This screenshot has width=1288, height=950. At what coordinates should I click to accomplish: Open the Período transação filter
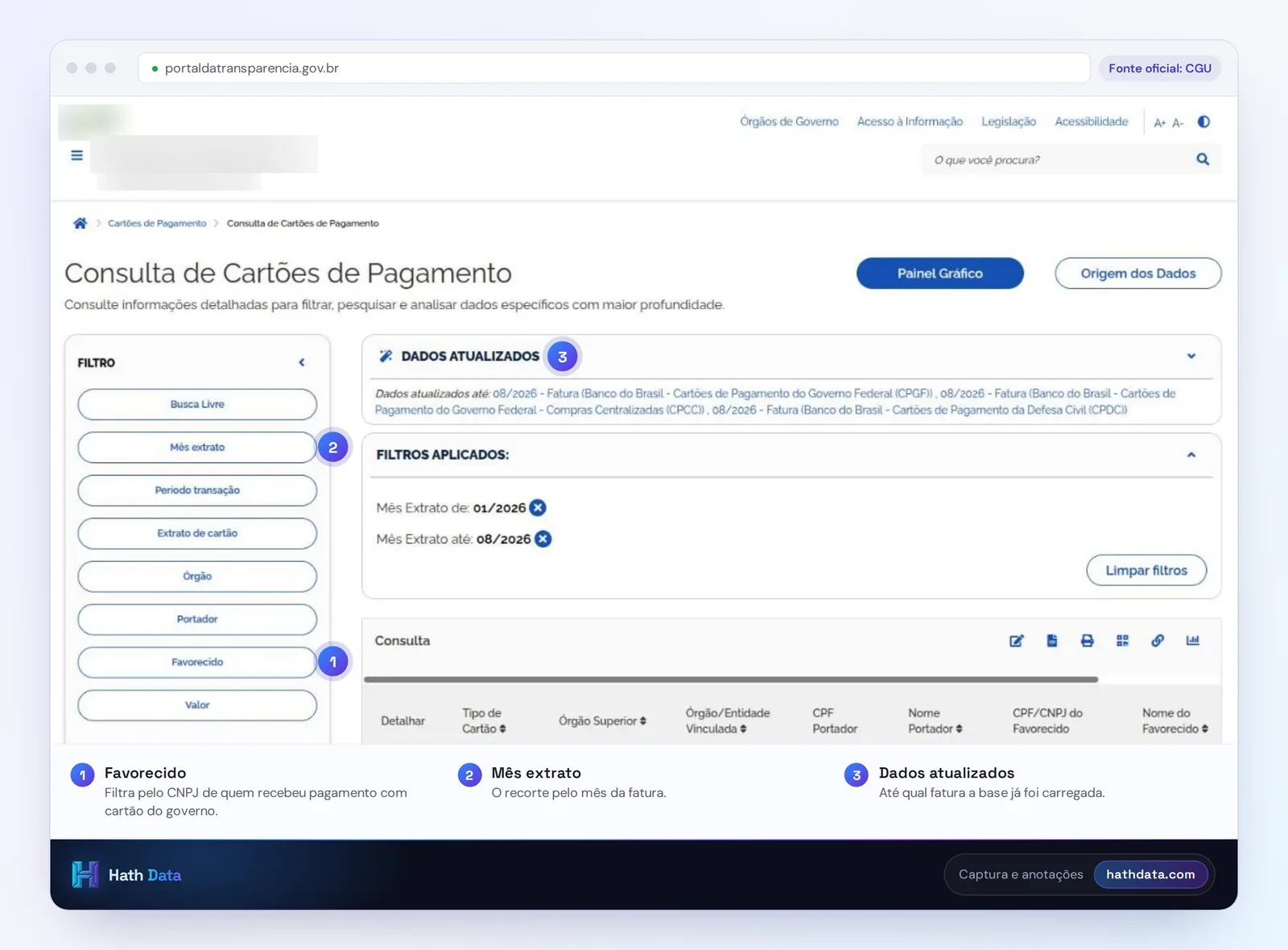(197, 490)
